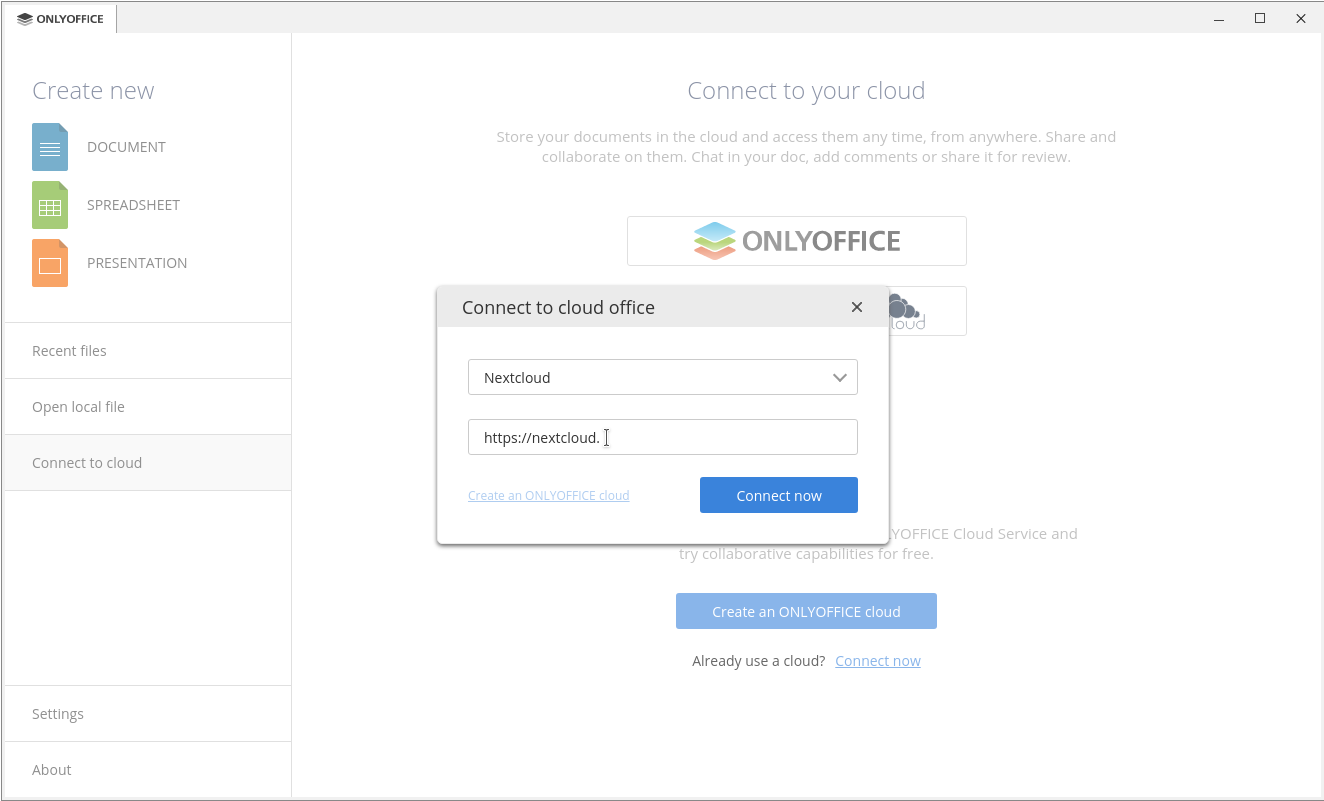This screenshot has width=1324, height=801.
Task: Open Settings from the sidebar
Action: pos(57,713)
